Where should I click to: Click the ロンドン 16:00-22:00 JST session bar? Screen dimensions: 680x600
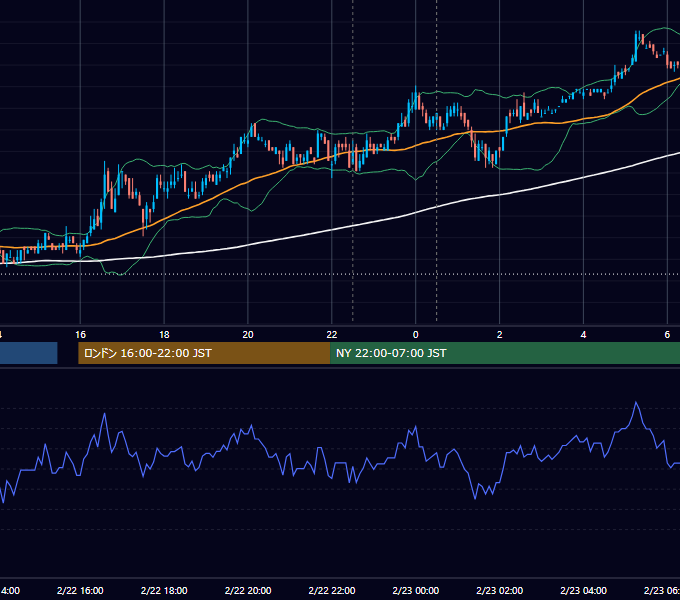point(204,353)
